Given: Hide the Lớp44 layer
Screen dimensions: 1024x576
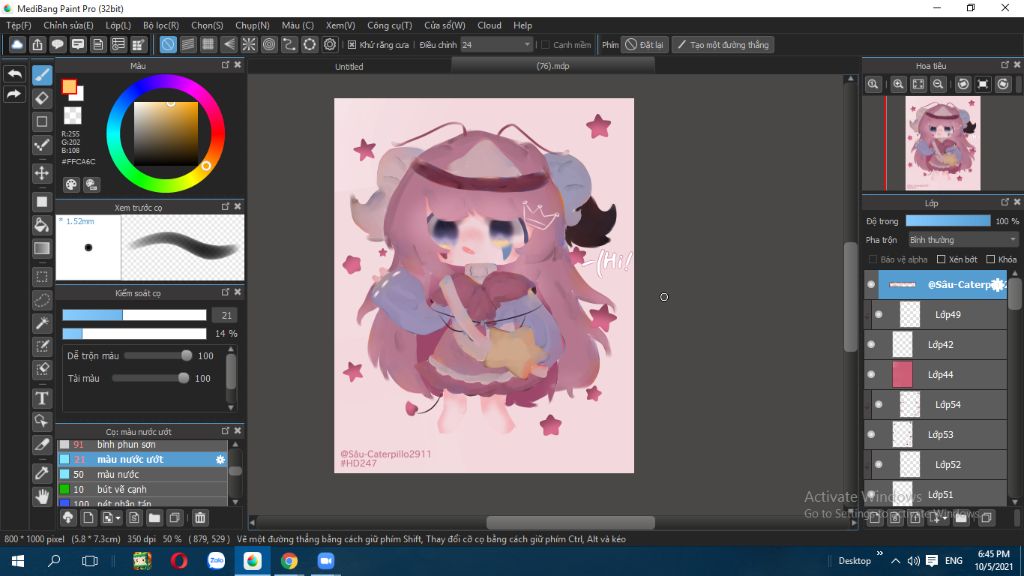Looking at the screenshot, I should 871,375.
